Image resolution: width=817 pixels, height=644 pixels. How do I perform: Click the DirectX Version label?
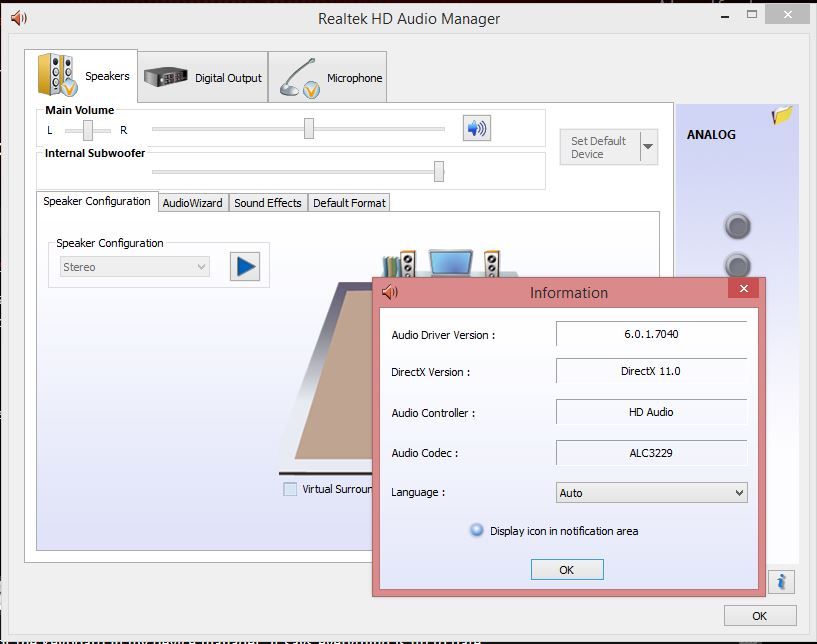[x=430, y=372]
